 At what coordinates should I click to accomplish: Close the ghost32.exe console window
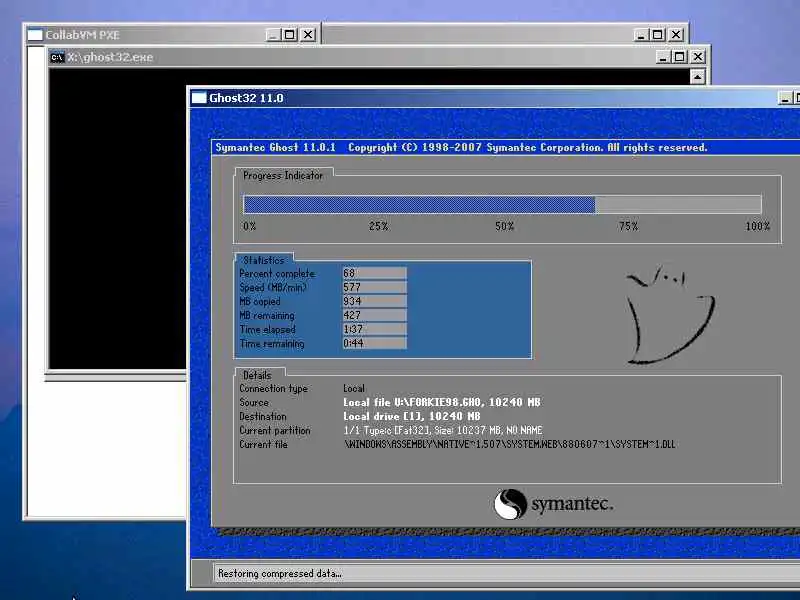coord(697,57)
